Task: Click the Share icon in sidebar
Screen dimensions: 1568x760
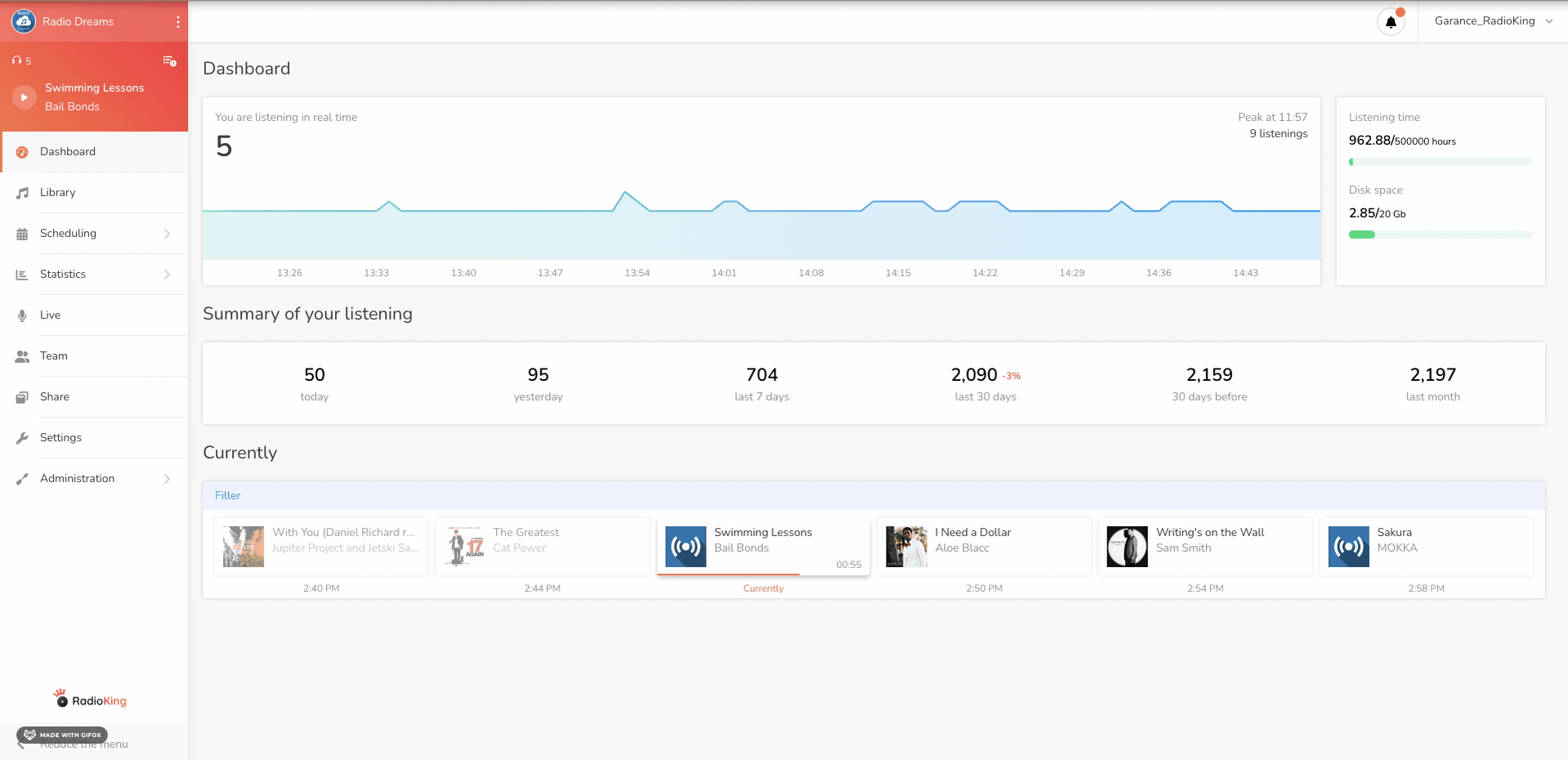Action: coord(22,397)
